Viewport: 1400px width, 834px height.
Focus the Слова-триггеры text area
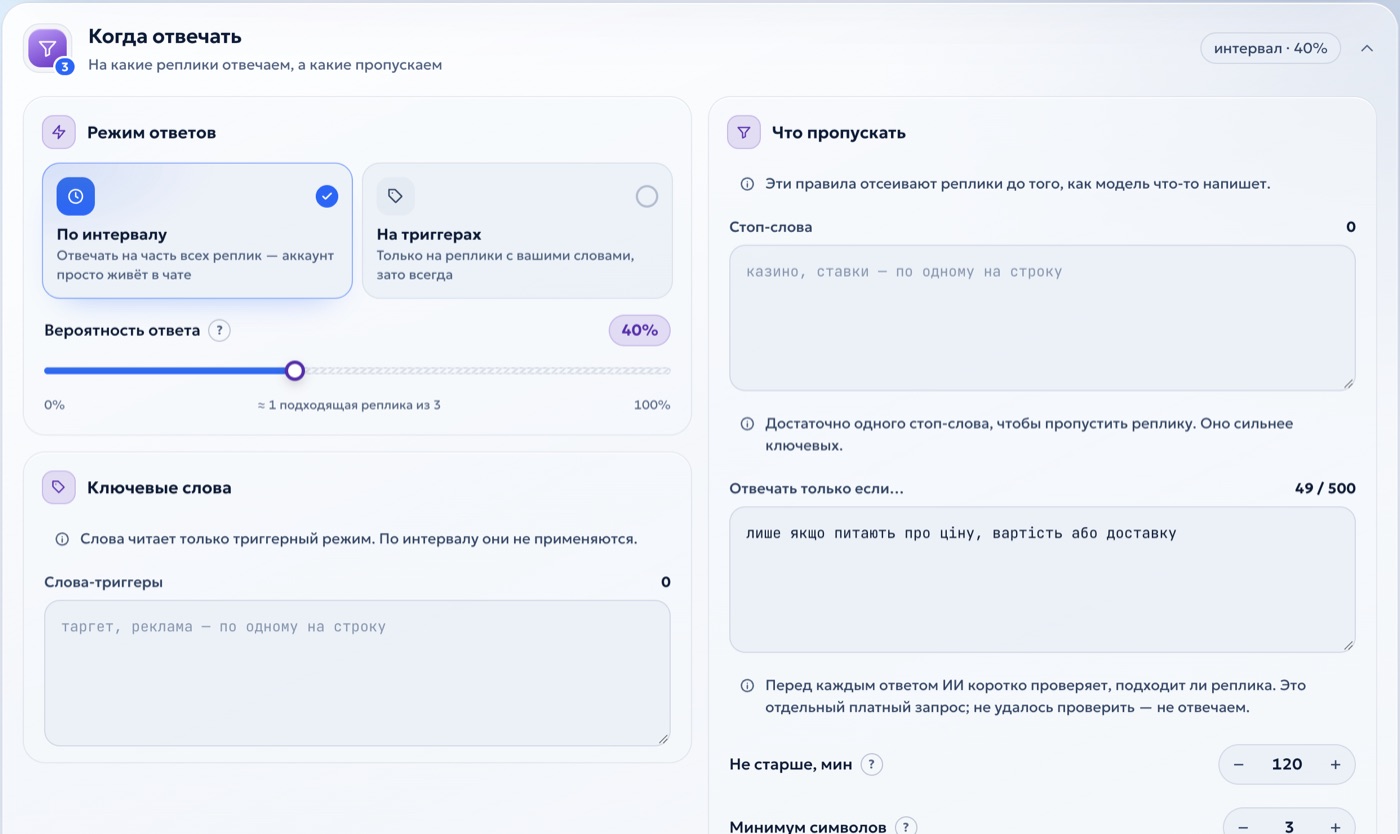357,673
